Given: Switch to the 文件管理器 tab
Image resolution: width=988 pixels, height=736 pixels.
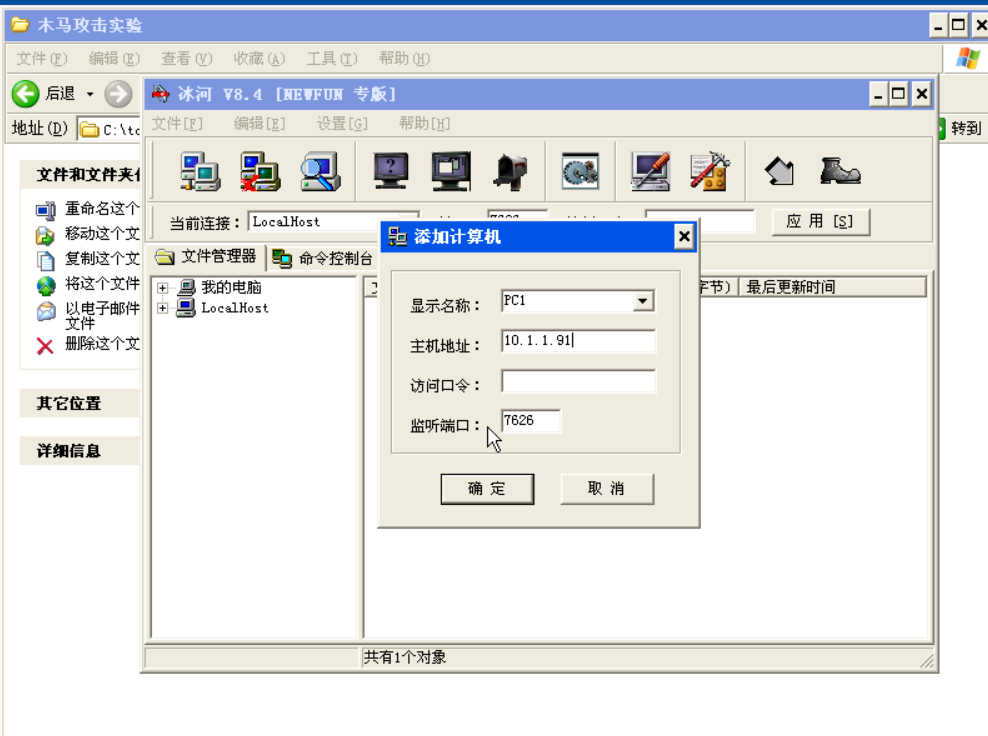Looking at the screenshot, I should pyautogui.click(x=207, y=256).
